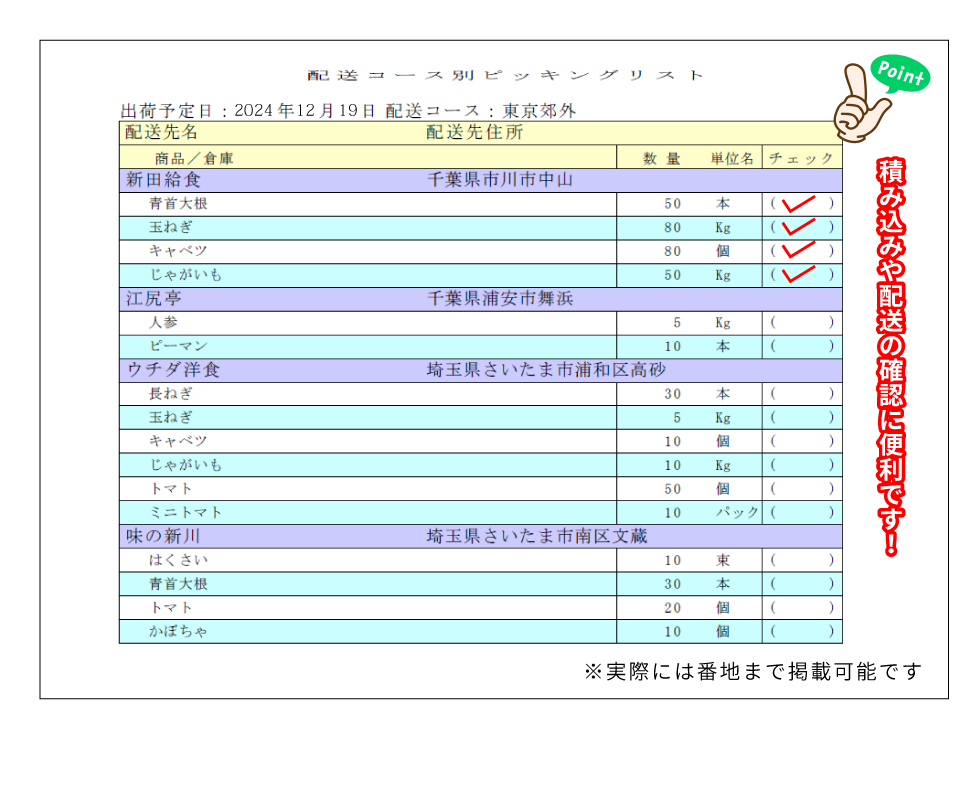
Task: Click the checked mark for キャベツ 80個
Action: tap(799, 251)
